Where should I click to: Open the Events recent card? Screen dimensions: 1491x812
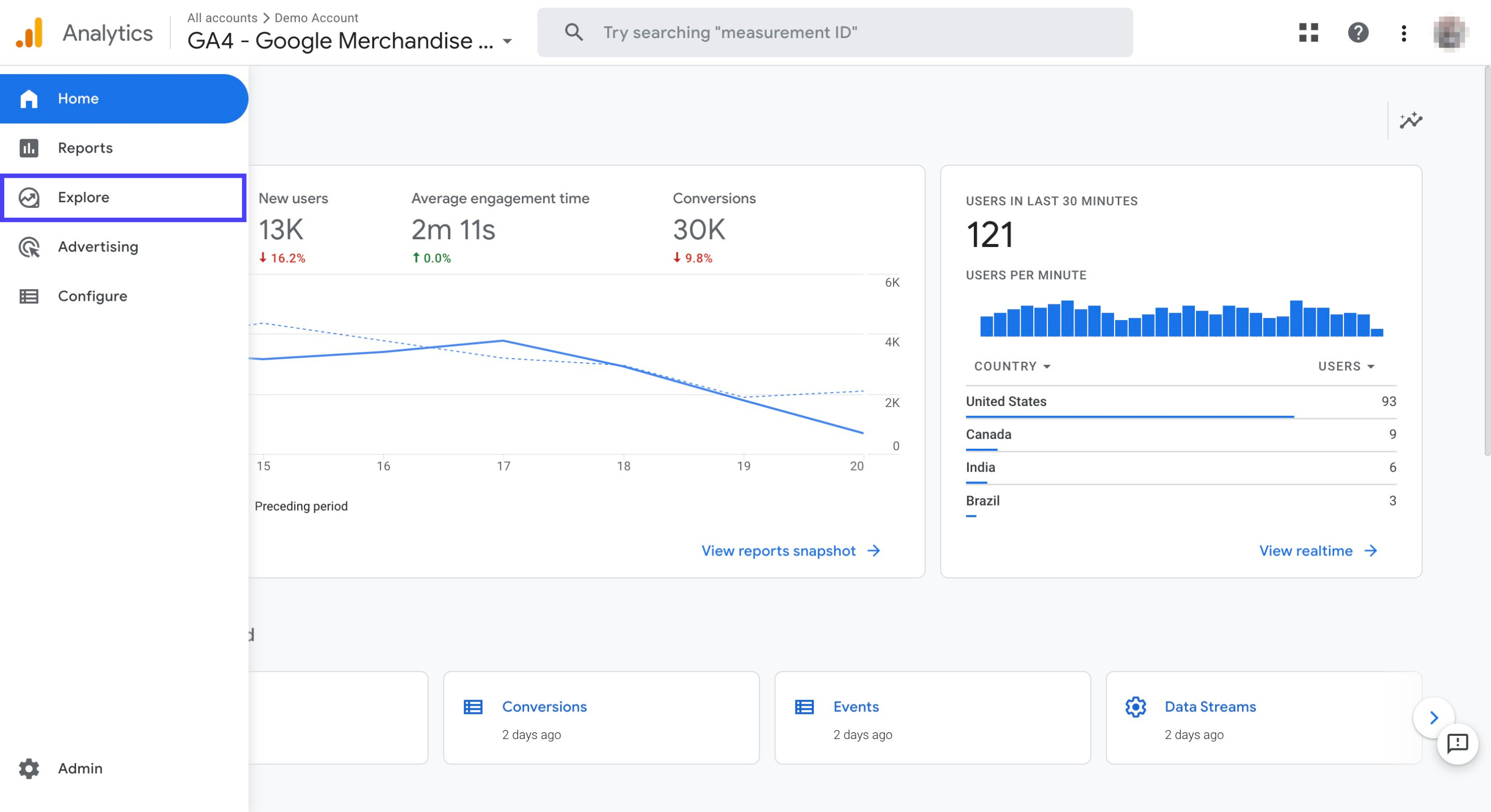click(933, 718)
